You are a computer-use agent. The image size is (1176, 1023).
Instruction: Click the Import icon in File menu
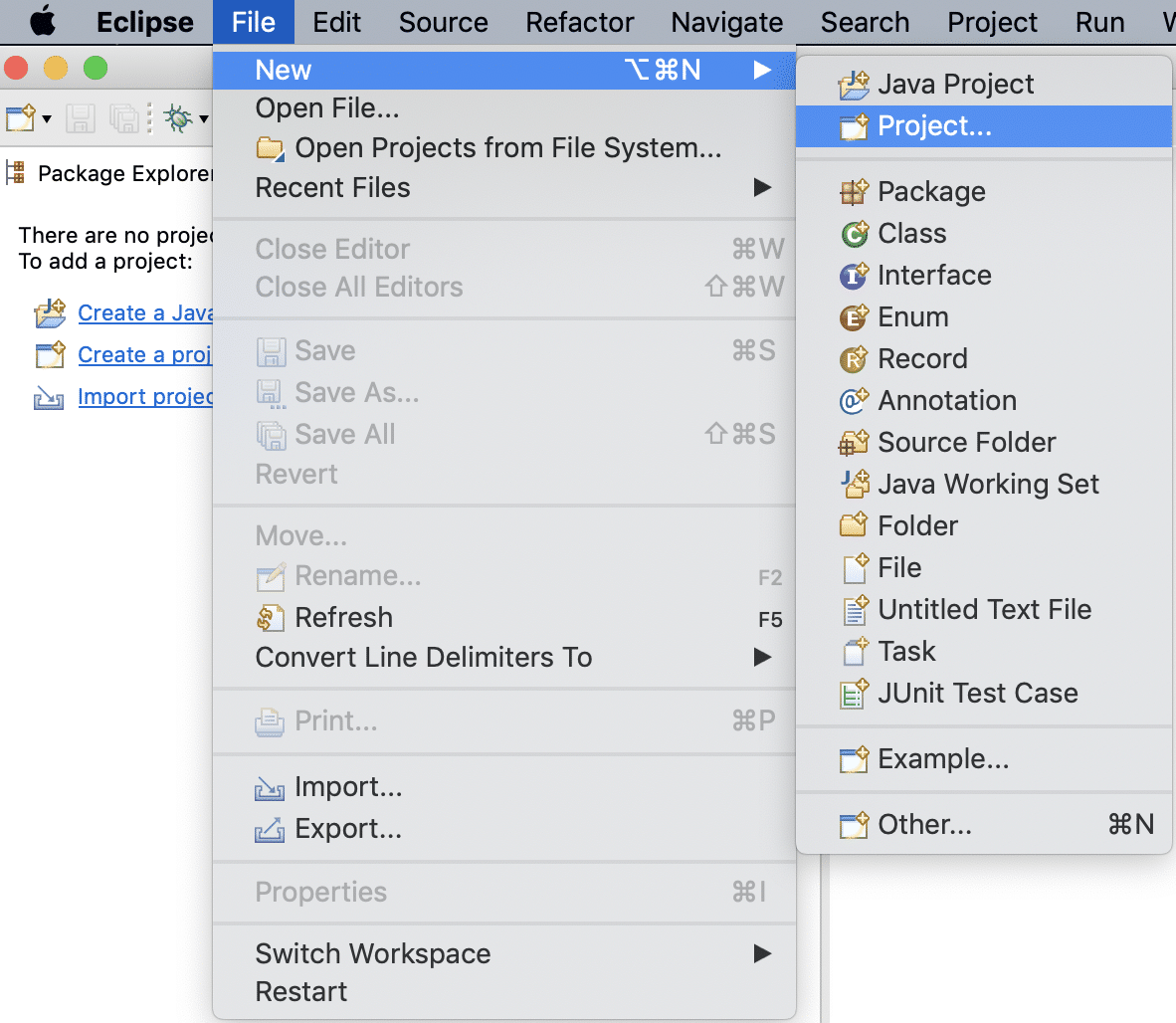click(x=270, y=788)
